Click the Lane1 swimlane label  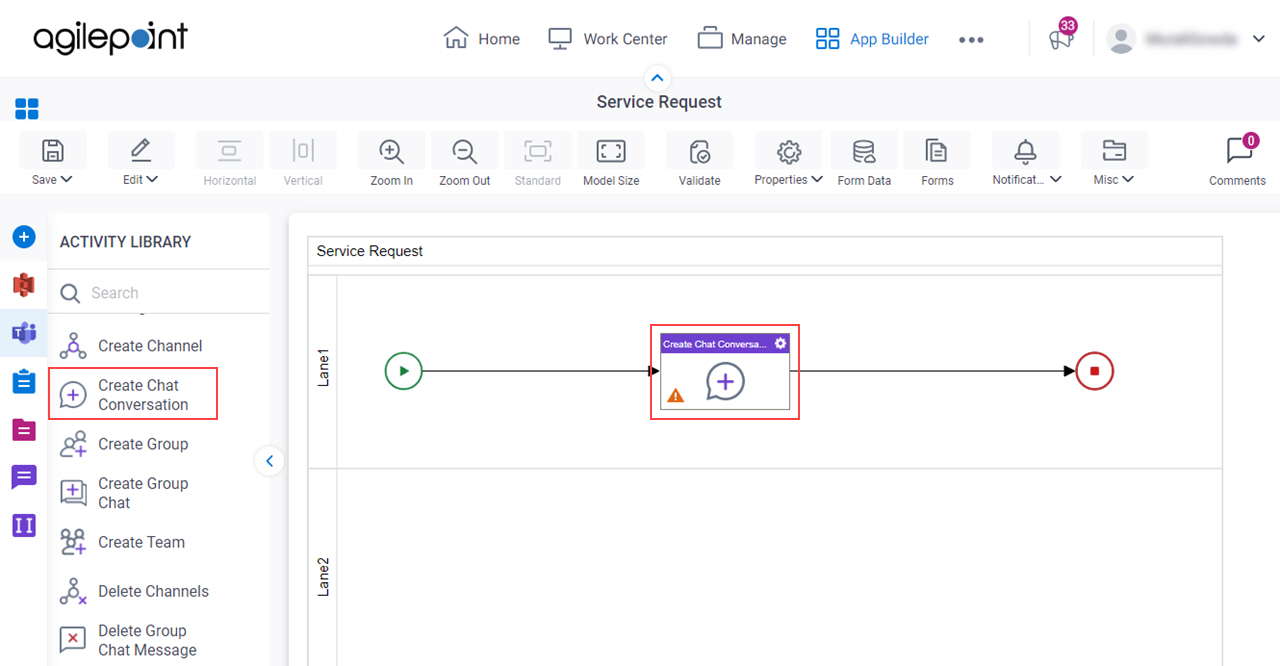(x=323, y=370)
